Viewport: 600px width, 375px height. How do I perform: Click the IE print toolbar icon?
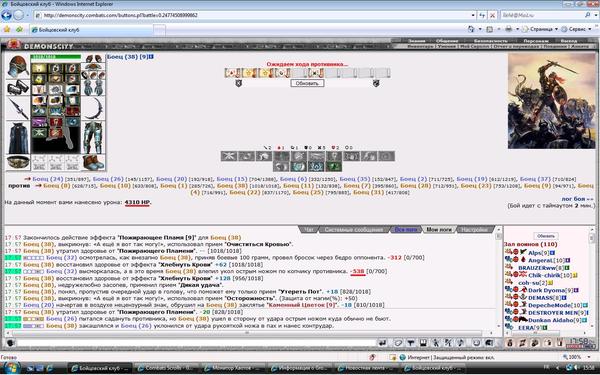pos(508,29)
